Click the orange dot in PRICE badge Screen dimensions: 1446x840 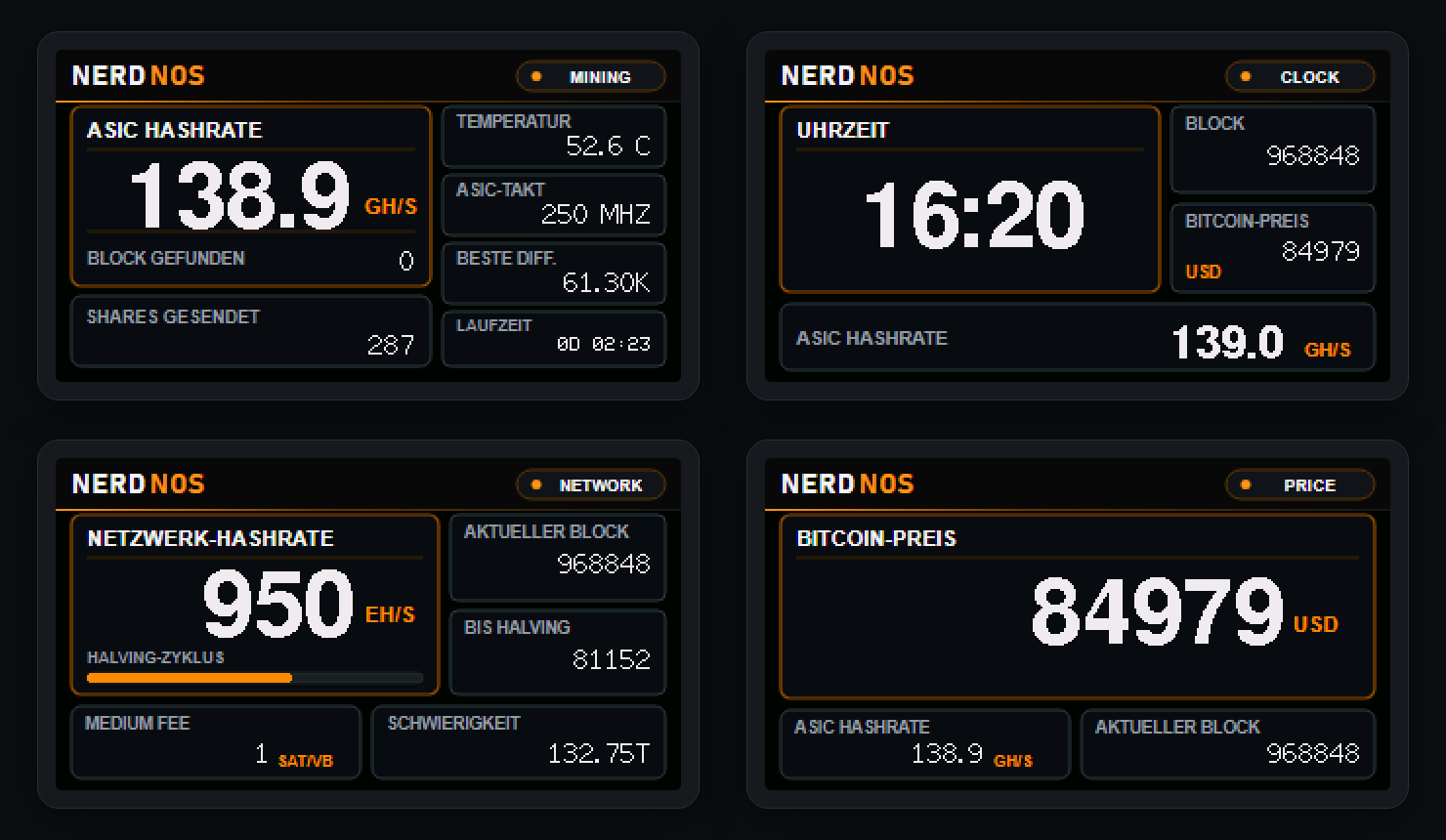1246,484
